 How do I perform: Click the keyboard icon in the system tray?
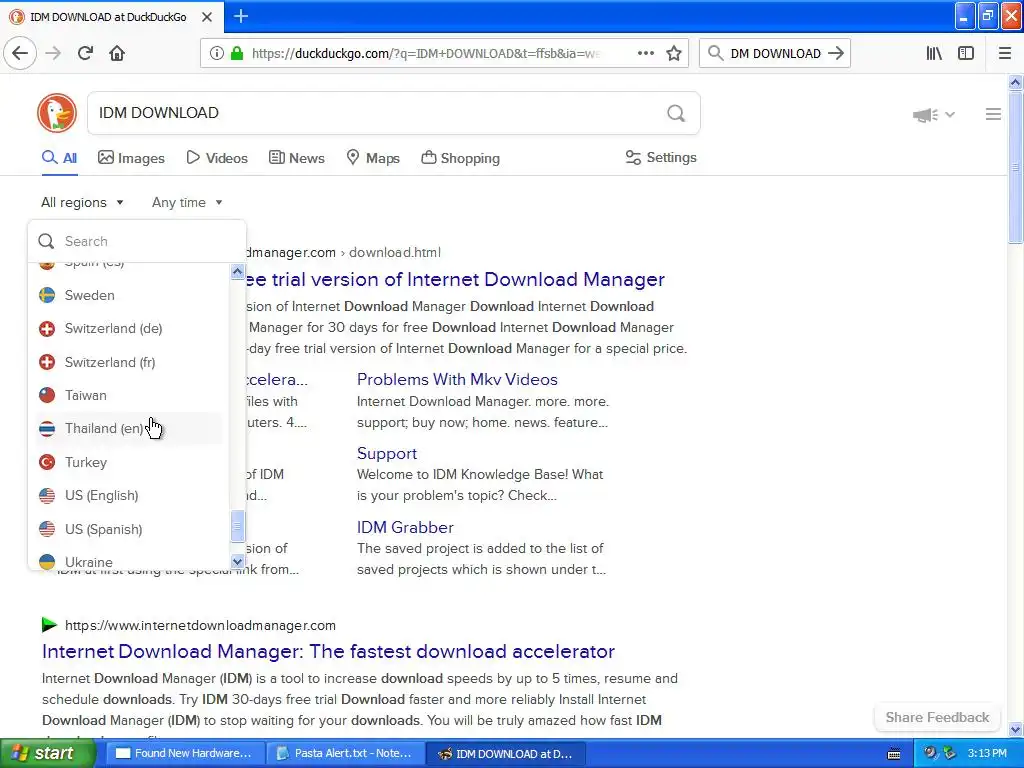pos(894,754)
